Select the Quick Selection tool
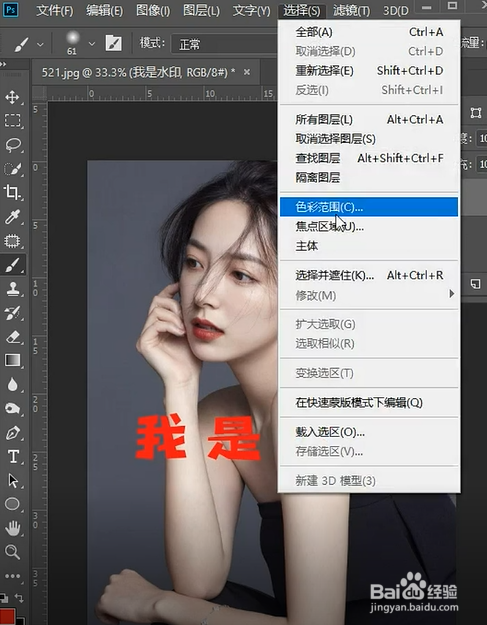 click(x=12, y=169)
